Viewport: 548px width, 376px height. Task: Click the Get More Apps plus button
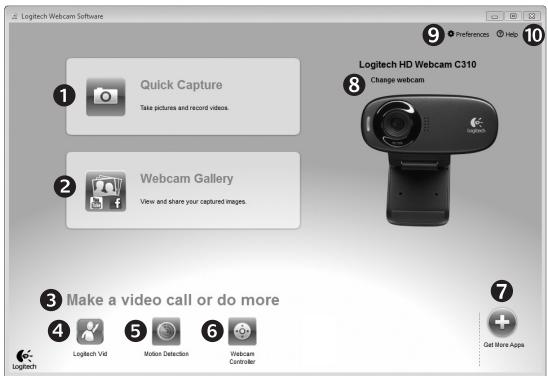pos(502,322)
